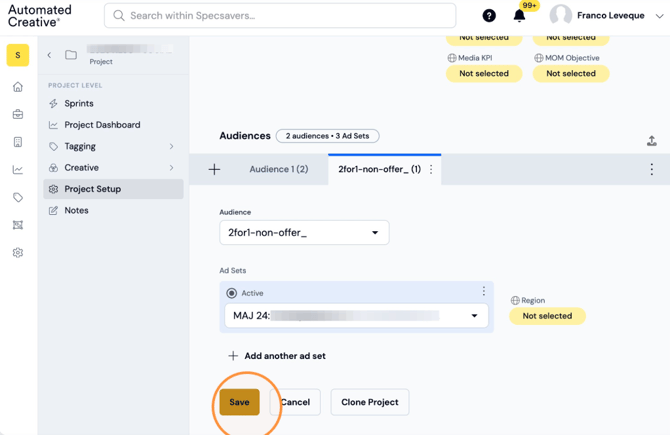Switch to Audience 1 (2) tab
Viewport: 670px width, 435px height.
(x=279, y=169)
